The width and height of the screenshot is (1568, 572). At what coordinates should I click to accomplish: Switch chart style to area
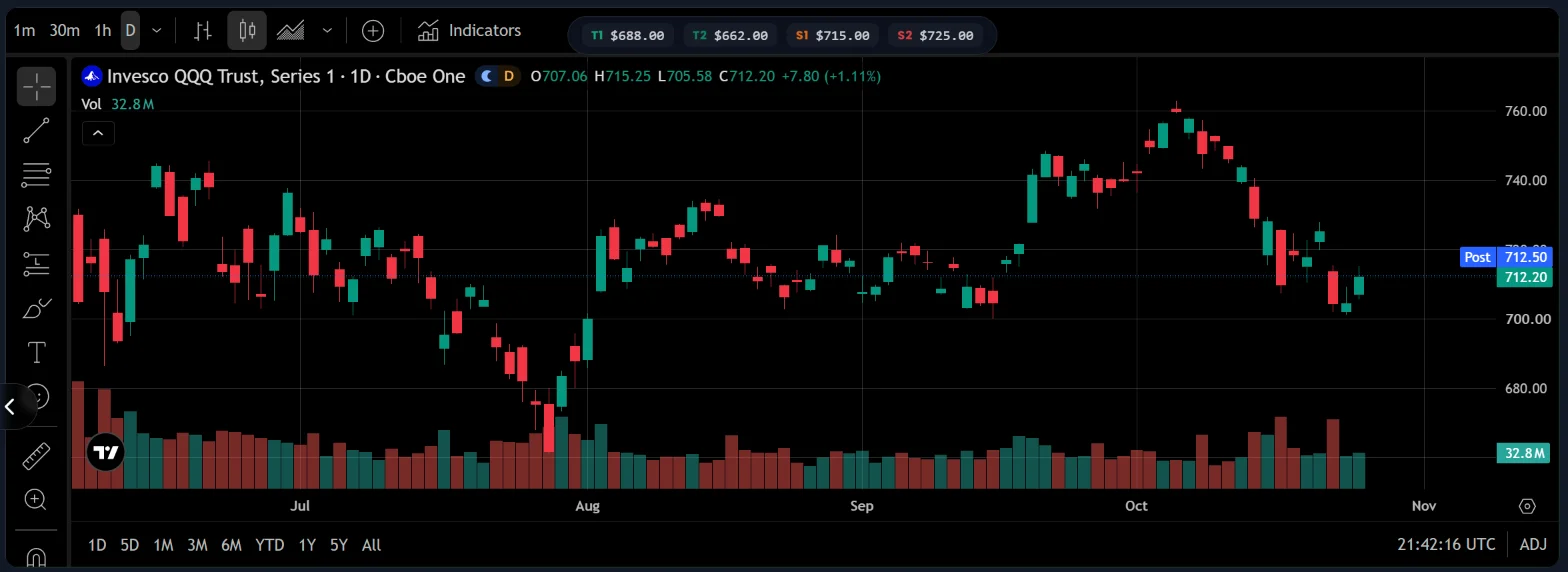(x=291, y=31)
